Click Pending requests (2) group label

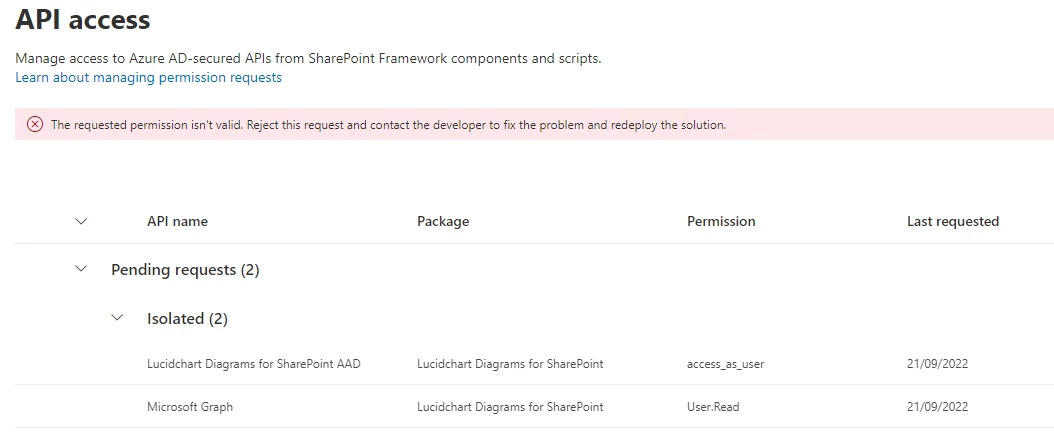point(185,269)
